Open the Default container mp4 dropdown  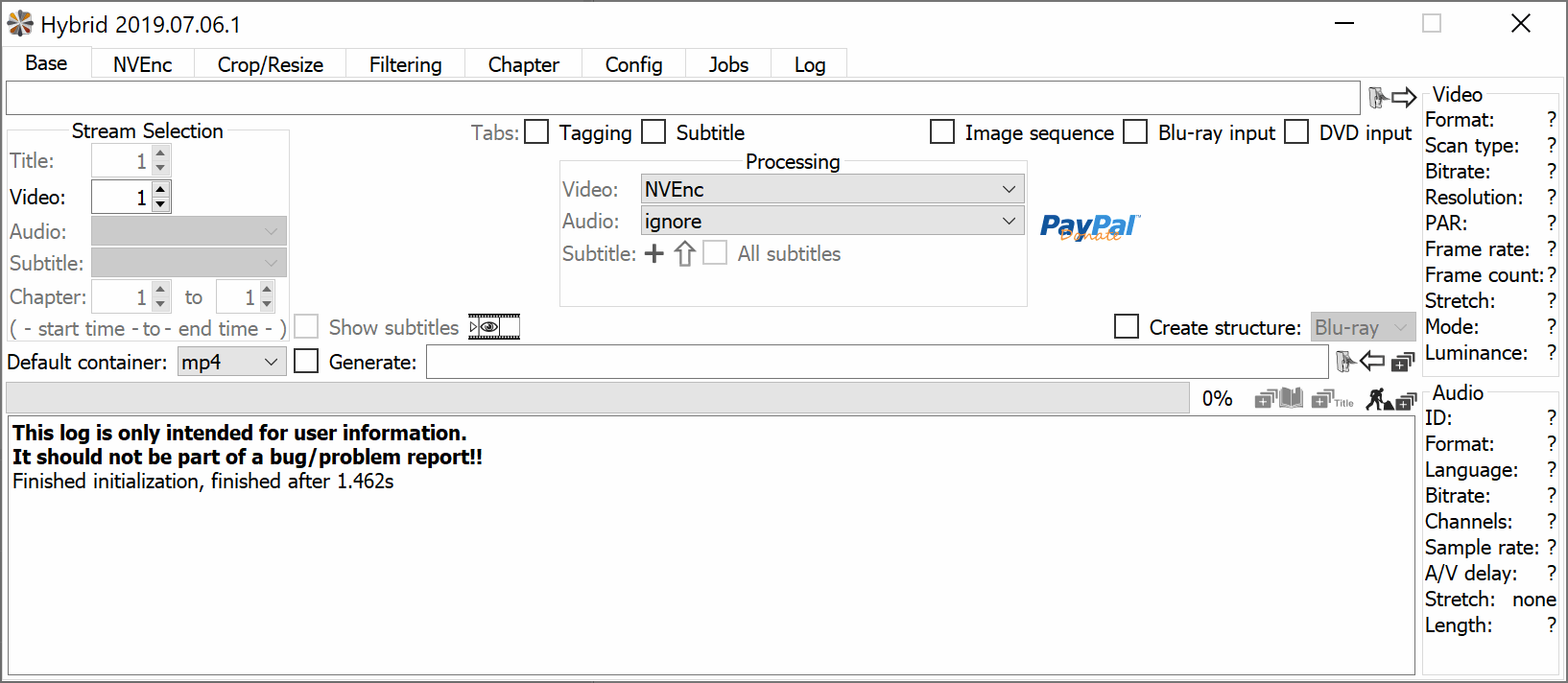click(x=231, y=362)
